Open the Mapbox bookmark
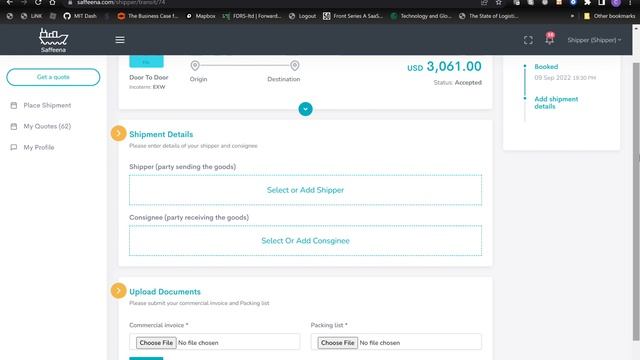Viewport: 640px width, 360px height. click(x=201, y=16)
